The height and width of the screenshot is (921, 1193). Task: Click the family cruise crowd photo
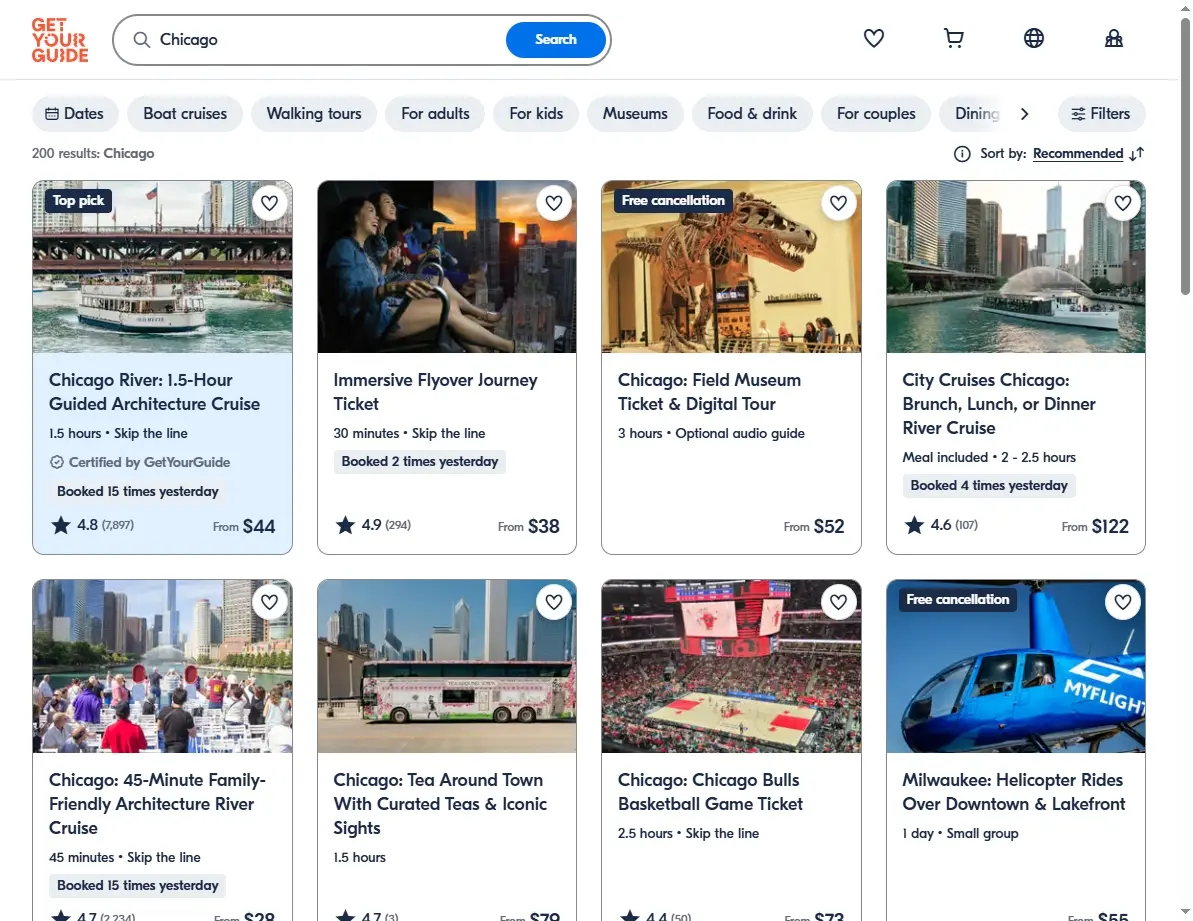162,666
